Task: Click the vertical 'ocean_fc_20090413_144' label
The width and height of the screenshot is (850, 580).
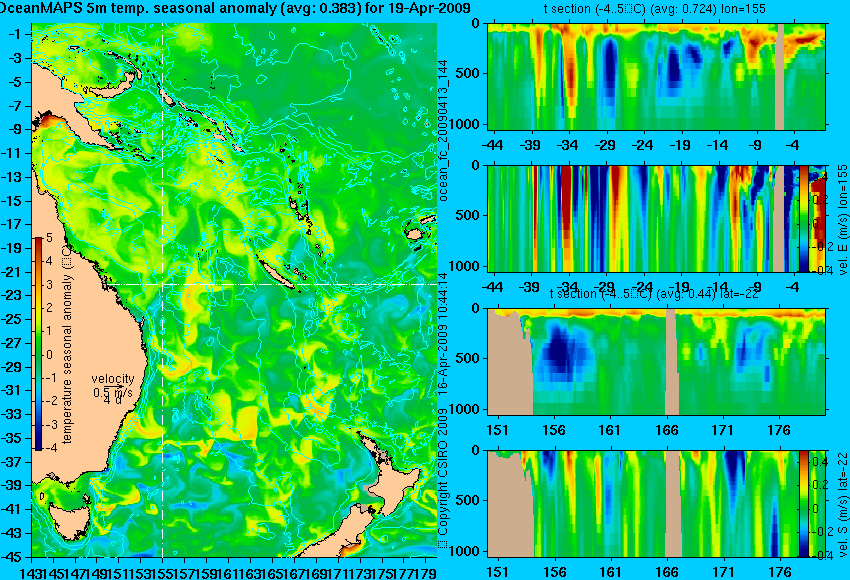Action: pyautogui.click(x=443, y=130)
